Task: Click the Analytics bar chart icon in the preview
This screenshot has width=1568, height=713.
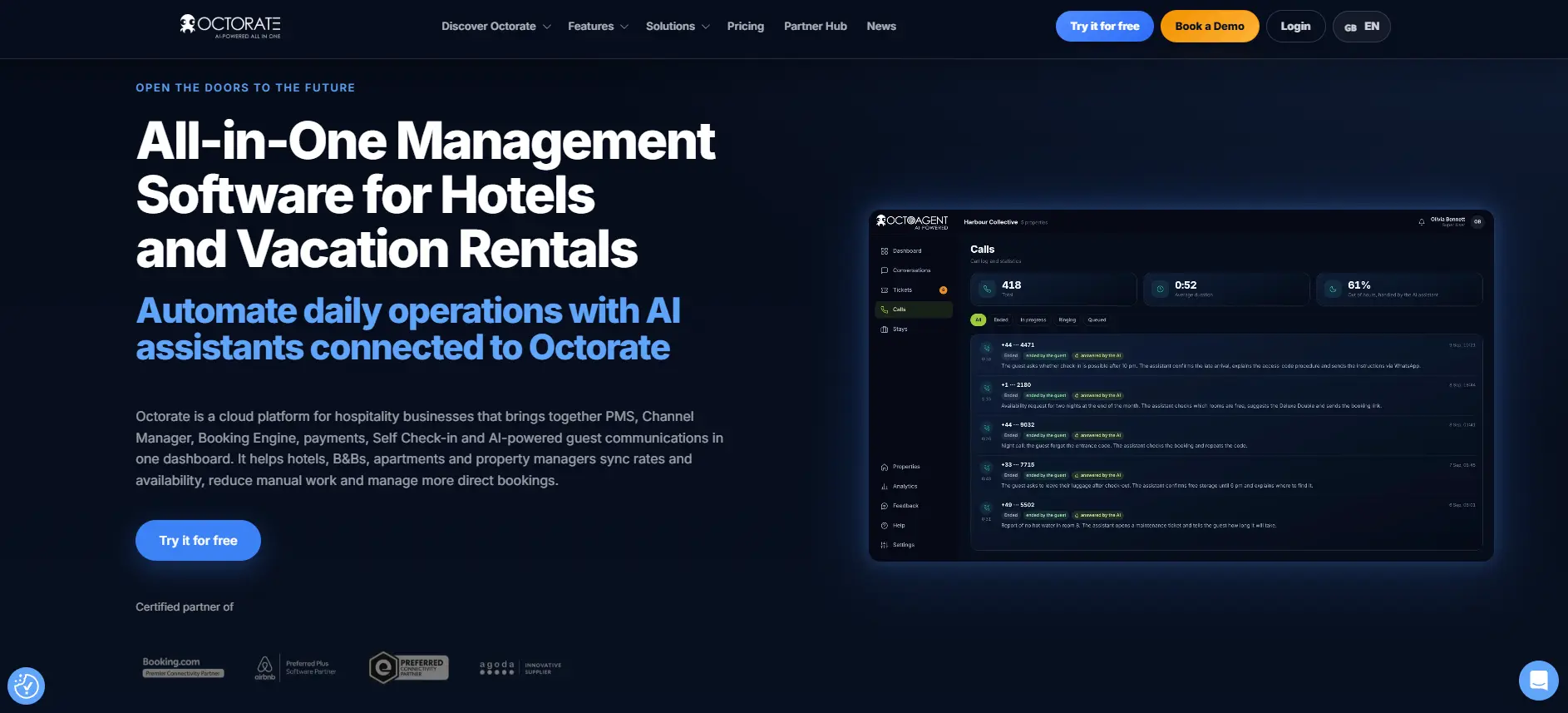Action: 884,487
